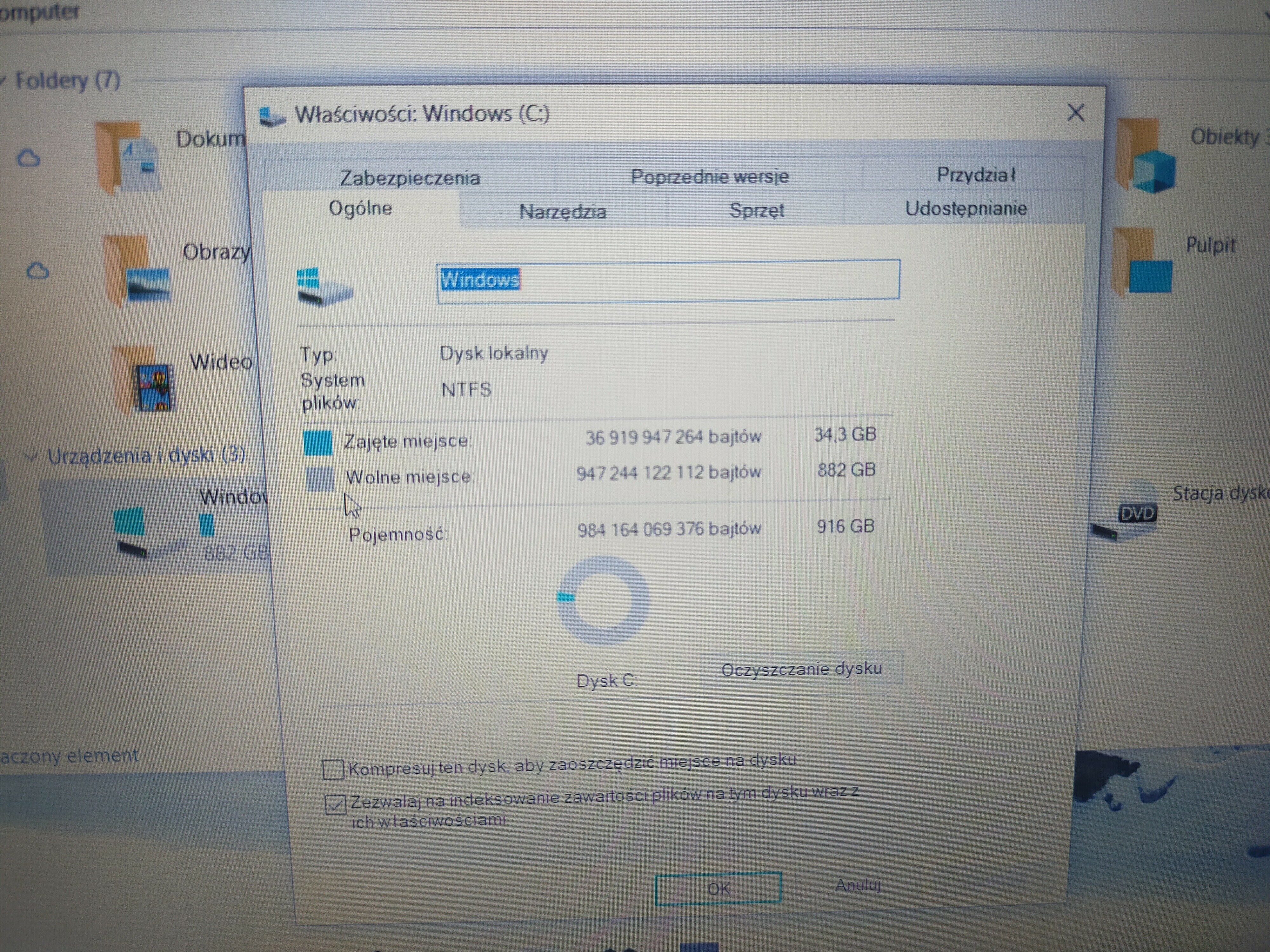1270x952 pixels.
Task: Click the Obiekty 3D folder icon
Action: [1146, 156]
